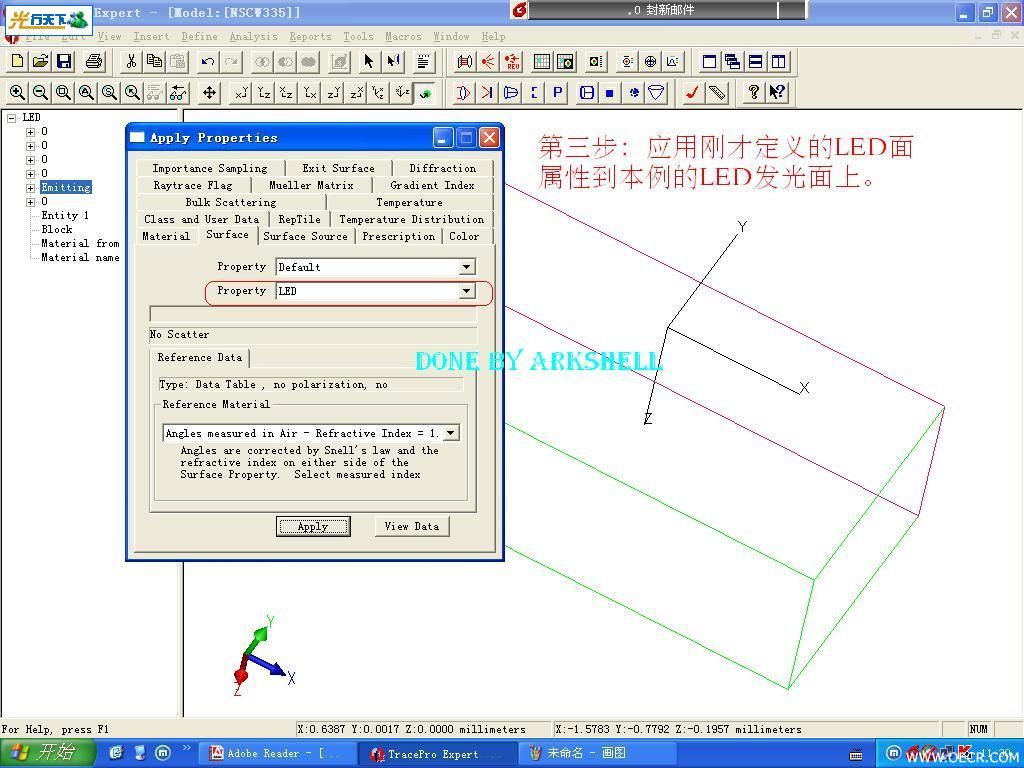Switch to the Prescription tab
Screen dimensions: 1024x768
coord(398,236)
